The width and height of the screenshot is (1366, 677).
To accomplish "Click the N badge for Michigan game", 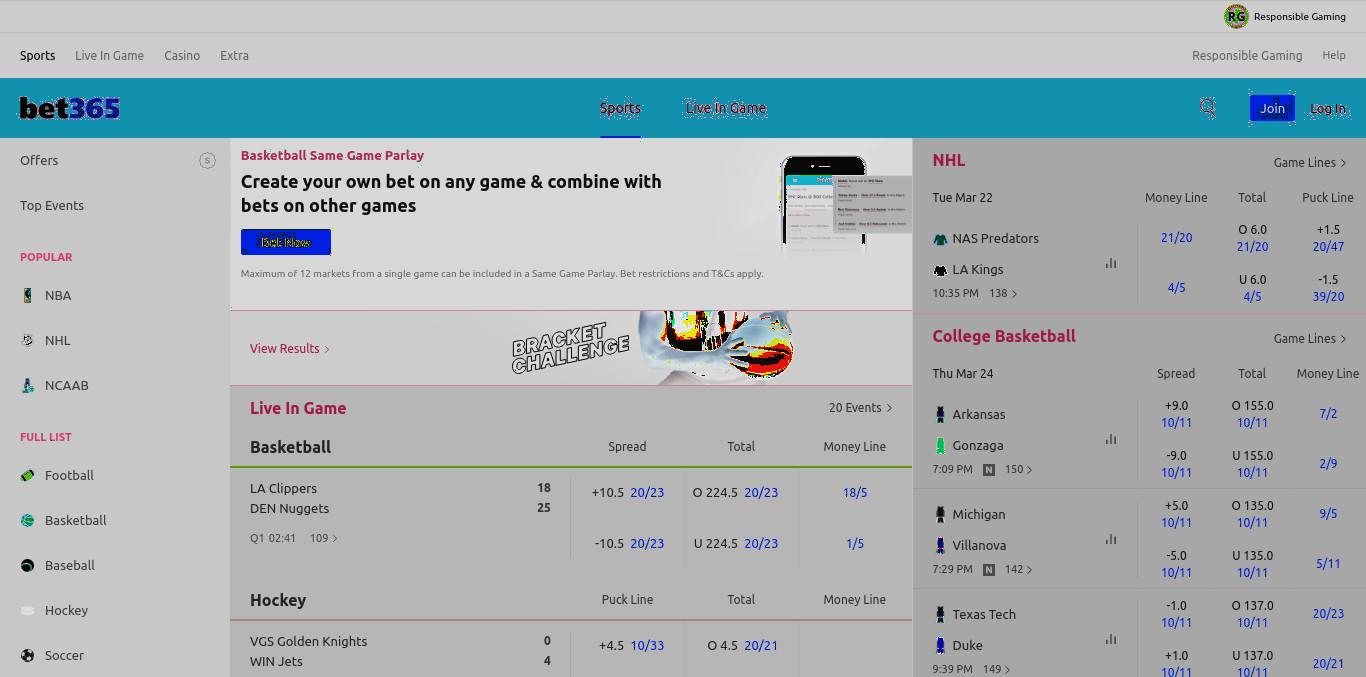I will (989, 569).
